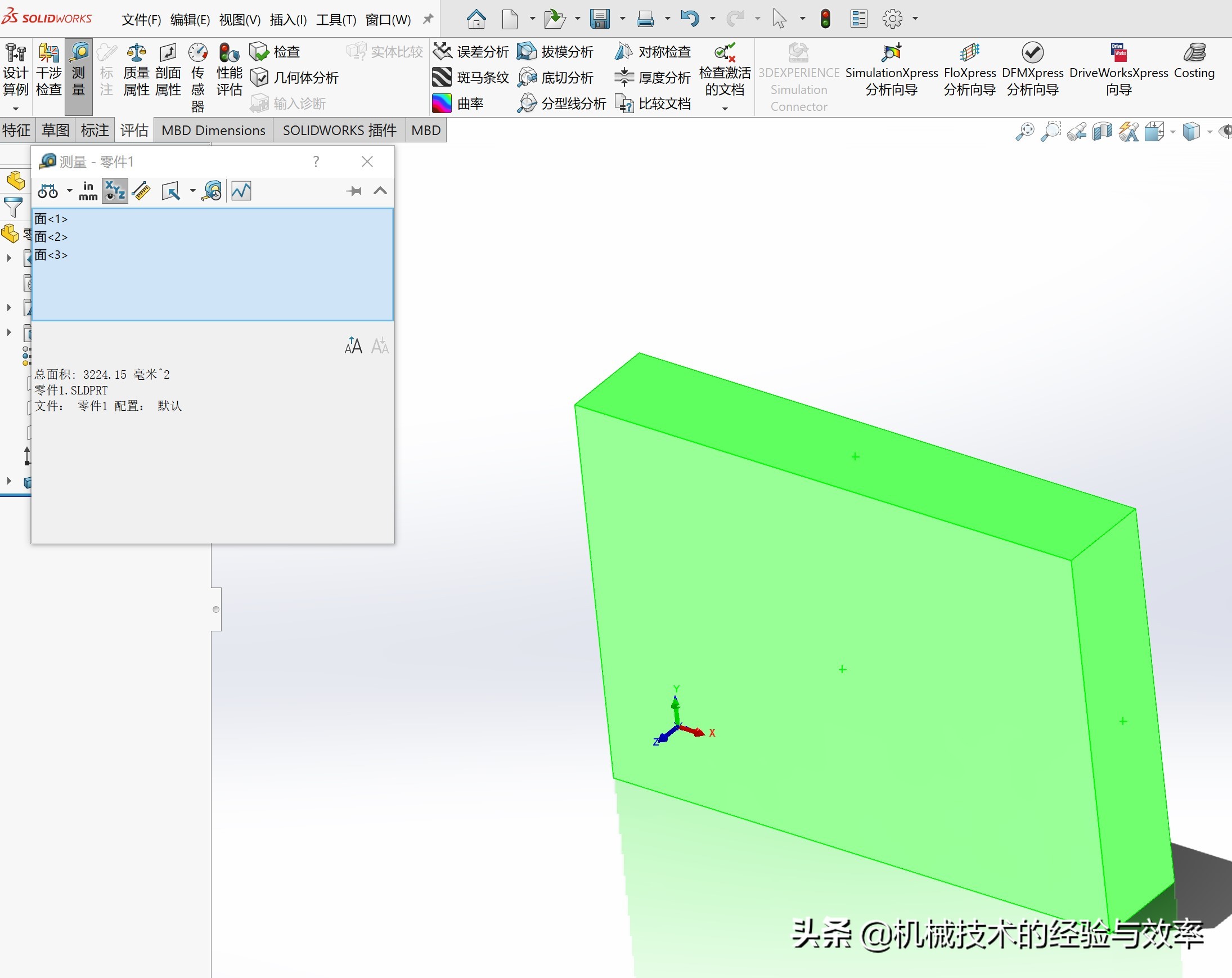Click the 曲率 rainbow color swatch
The image size is (1232, 978).
442,104
